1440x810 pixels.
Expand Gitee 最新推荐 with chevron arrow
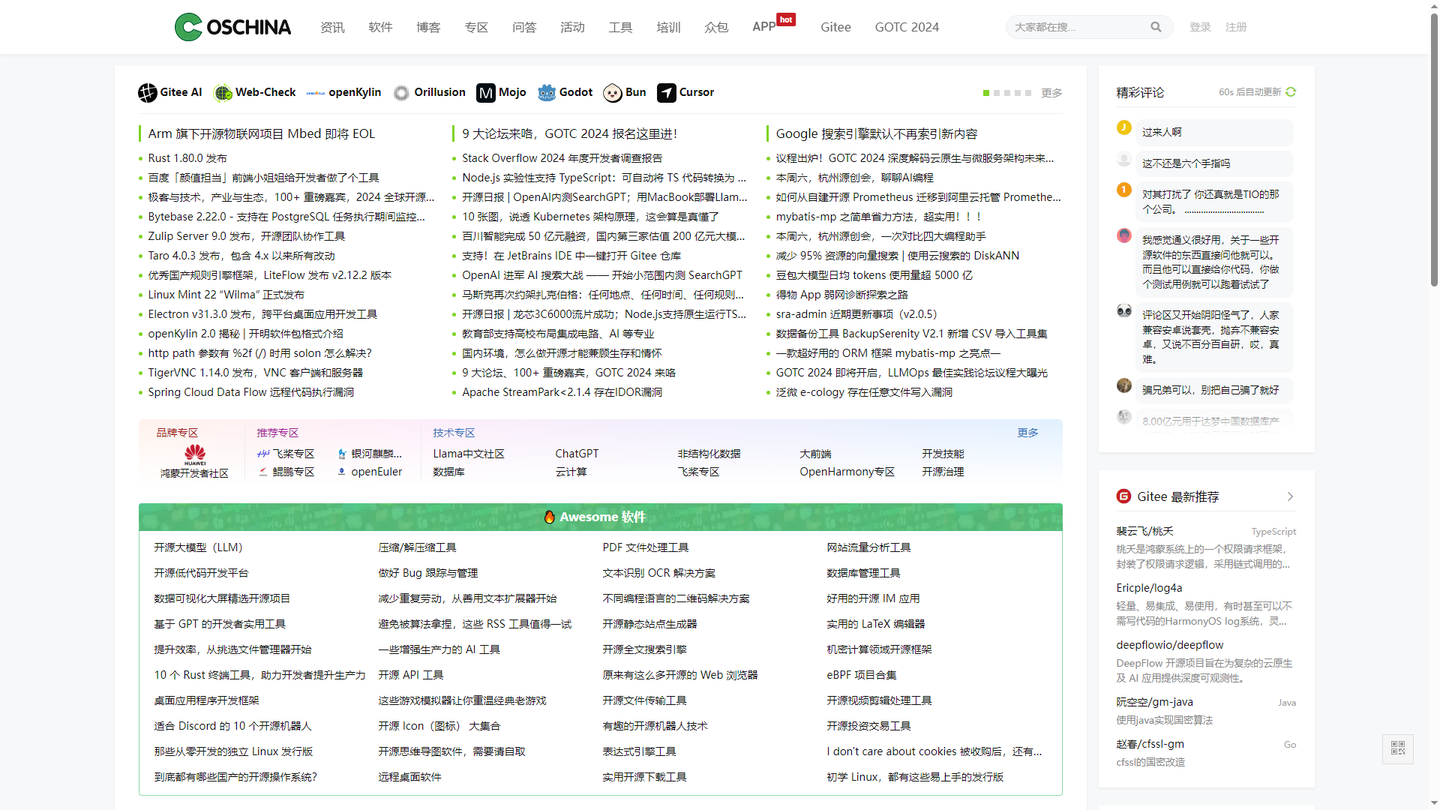click(x=1290, y=497)
